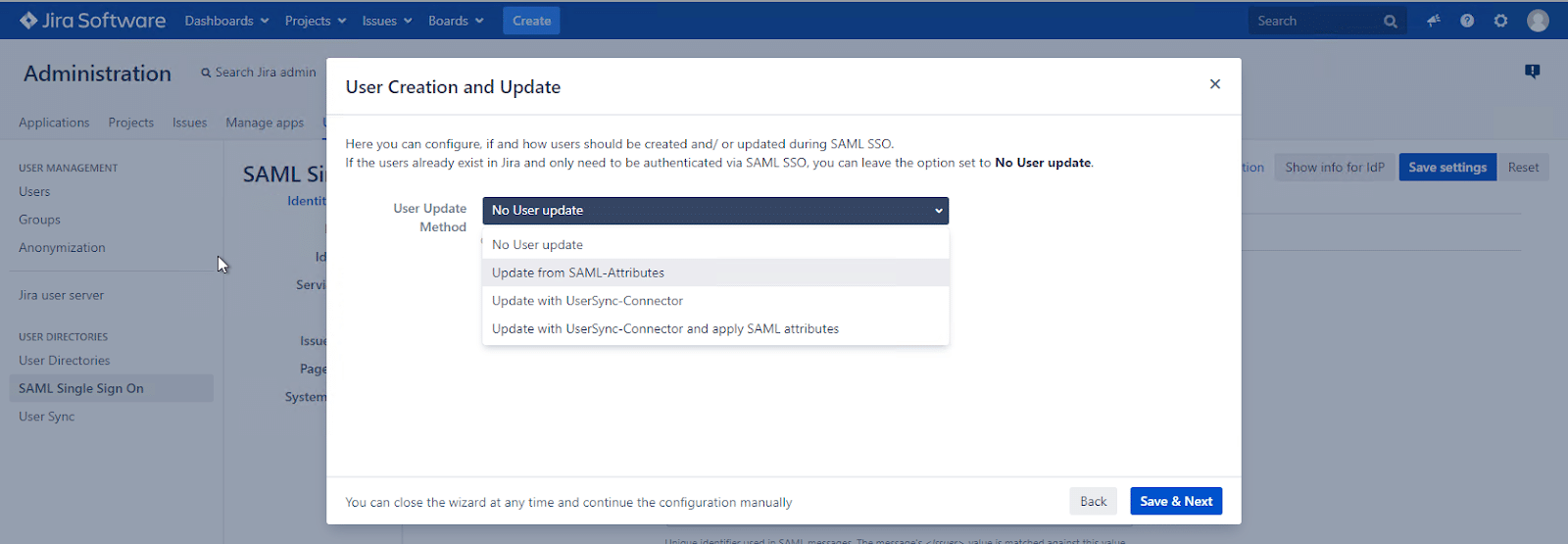Open the help question mark icon

tap(1467, 21)
